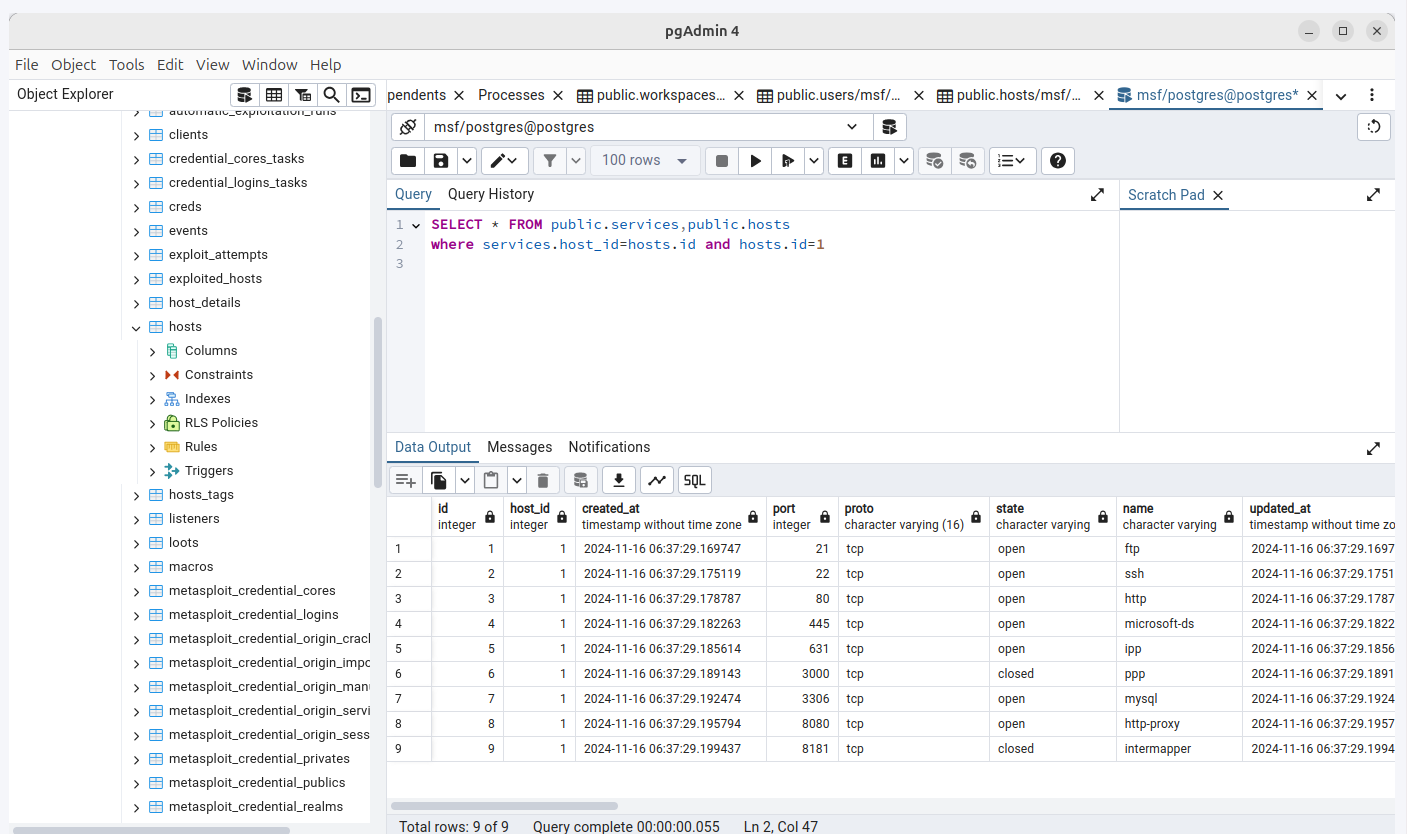Screen dimensions: 1407x834
Task: Click Query Tool icon in Object Explorer header
Action: click(x=245, y=95)
